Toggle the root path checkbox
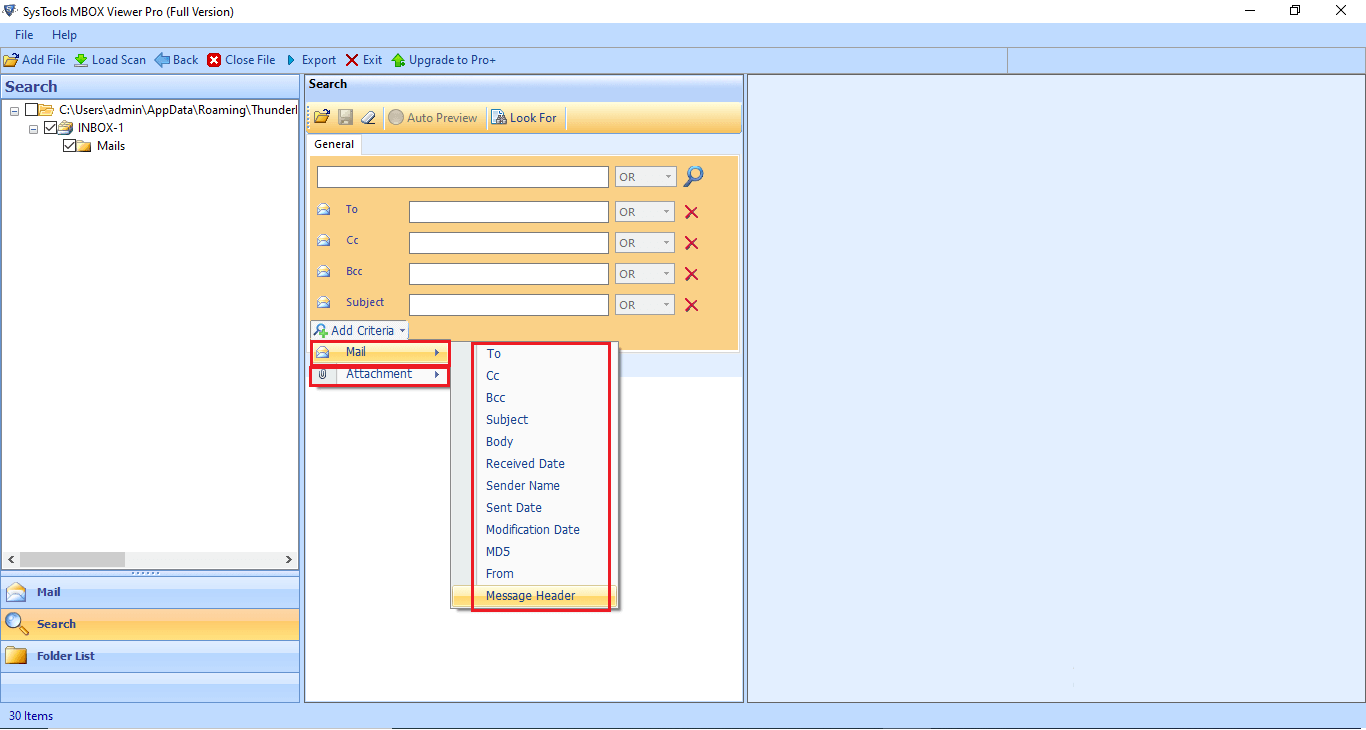 (32, 110)
